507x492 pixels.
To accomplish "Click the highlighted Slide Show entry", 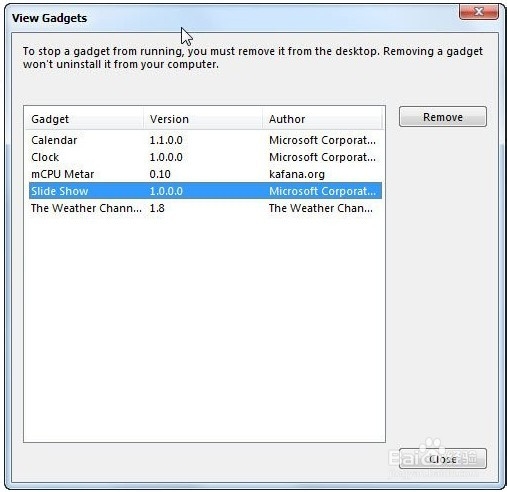I will point(205,191).
